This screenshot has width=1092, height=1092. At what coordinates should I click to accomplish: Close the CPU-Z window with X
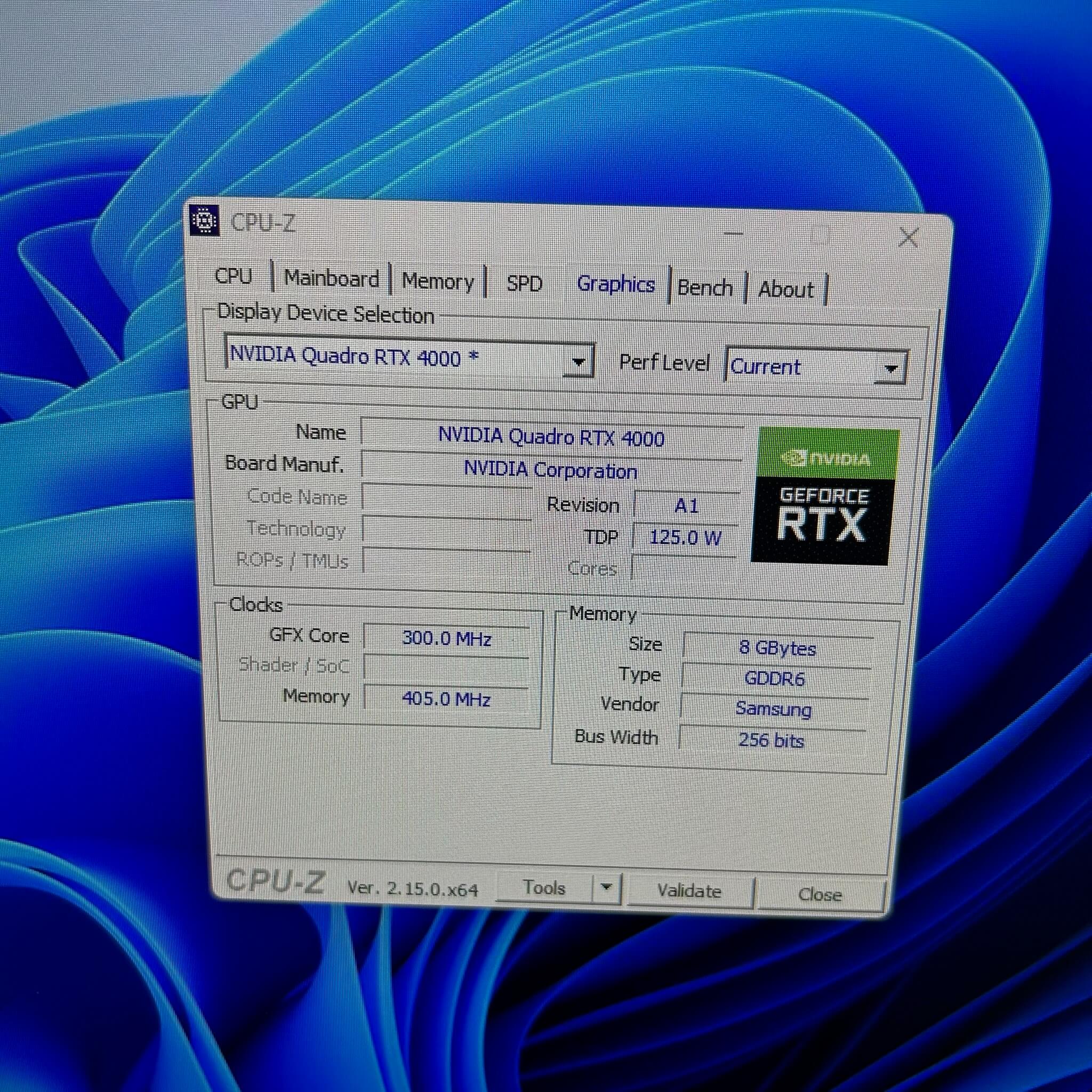point(908,237)
